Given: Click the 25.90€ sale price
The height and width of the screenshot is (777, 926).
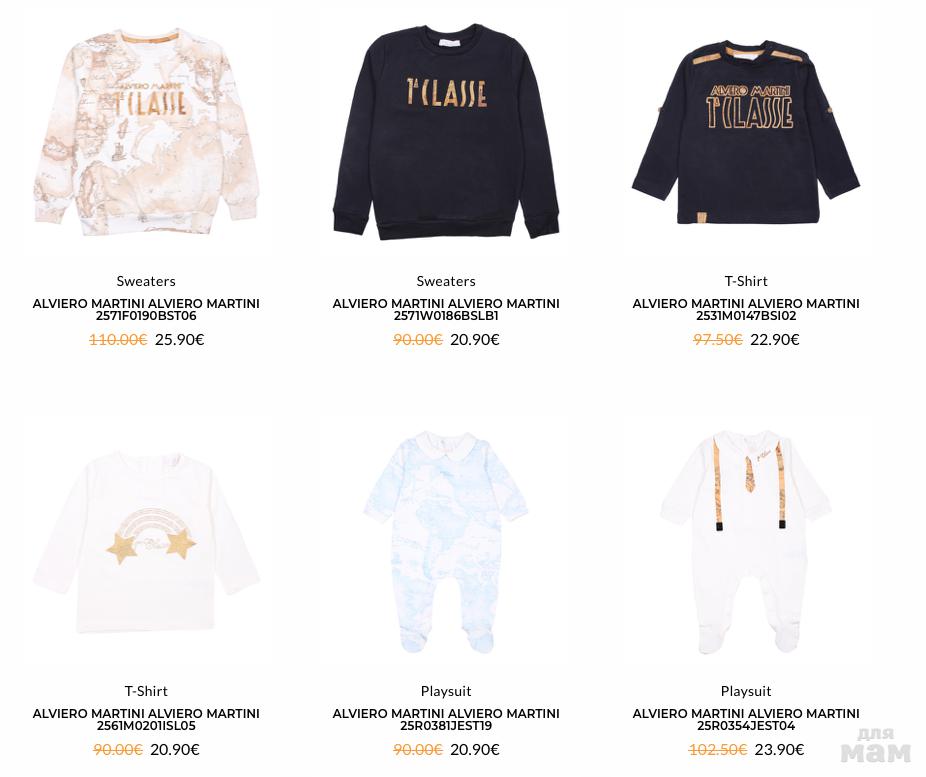Looking at the screenshot, I should [180, 339].
